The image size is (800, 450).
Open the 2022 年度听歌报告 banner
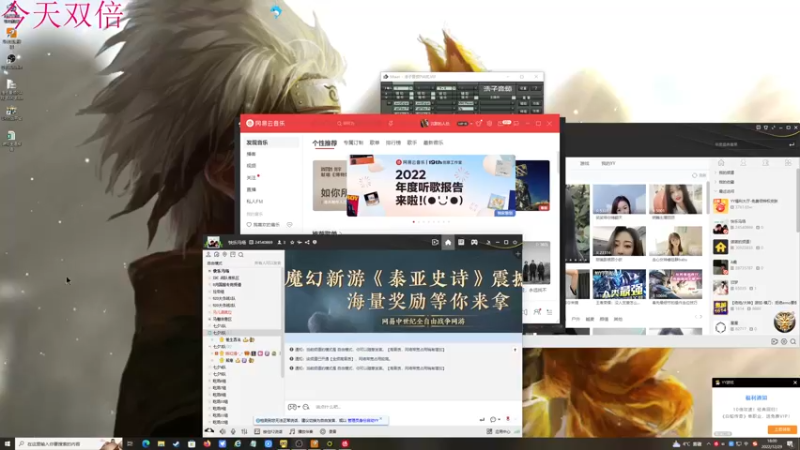431,186
